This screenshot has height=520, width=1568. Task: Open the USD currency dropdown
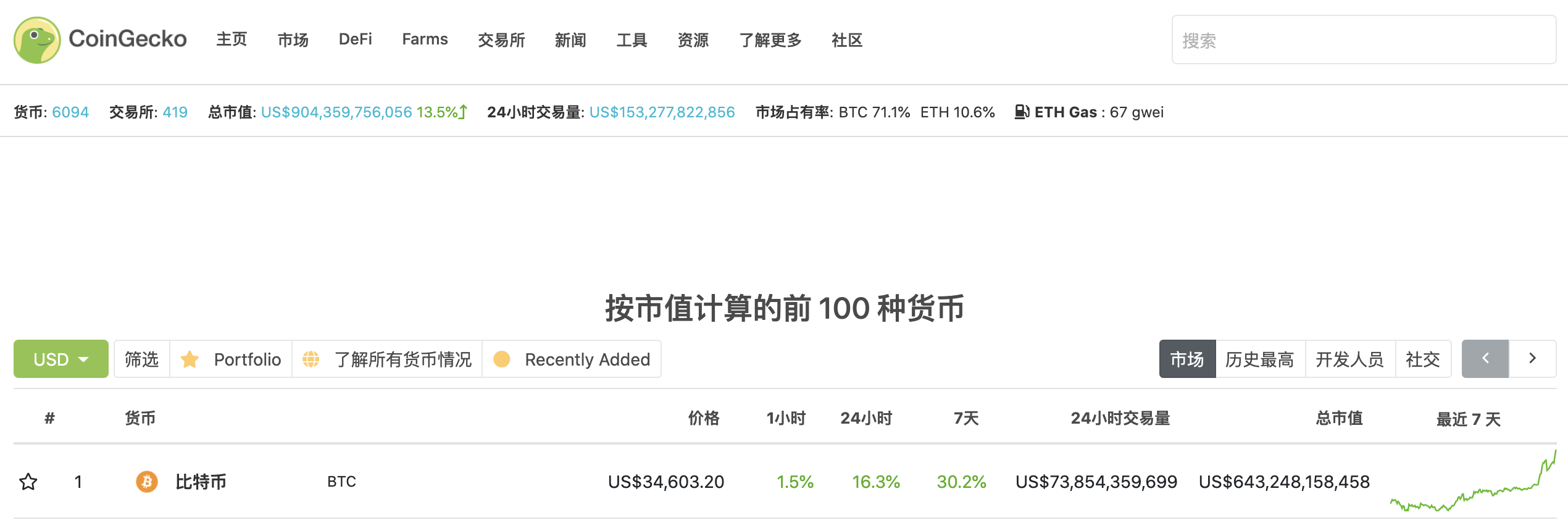click(x=61, y=359)
